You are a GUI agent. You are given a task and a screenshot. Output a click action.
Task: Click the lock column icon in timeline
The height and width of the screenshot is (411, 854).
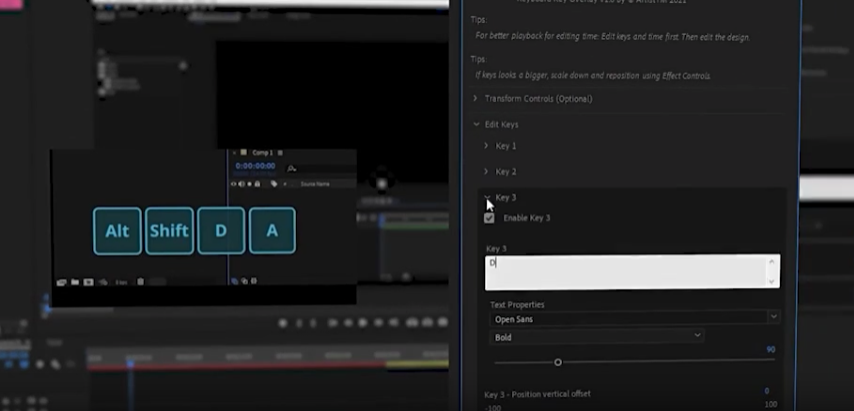point(259,184)
